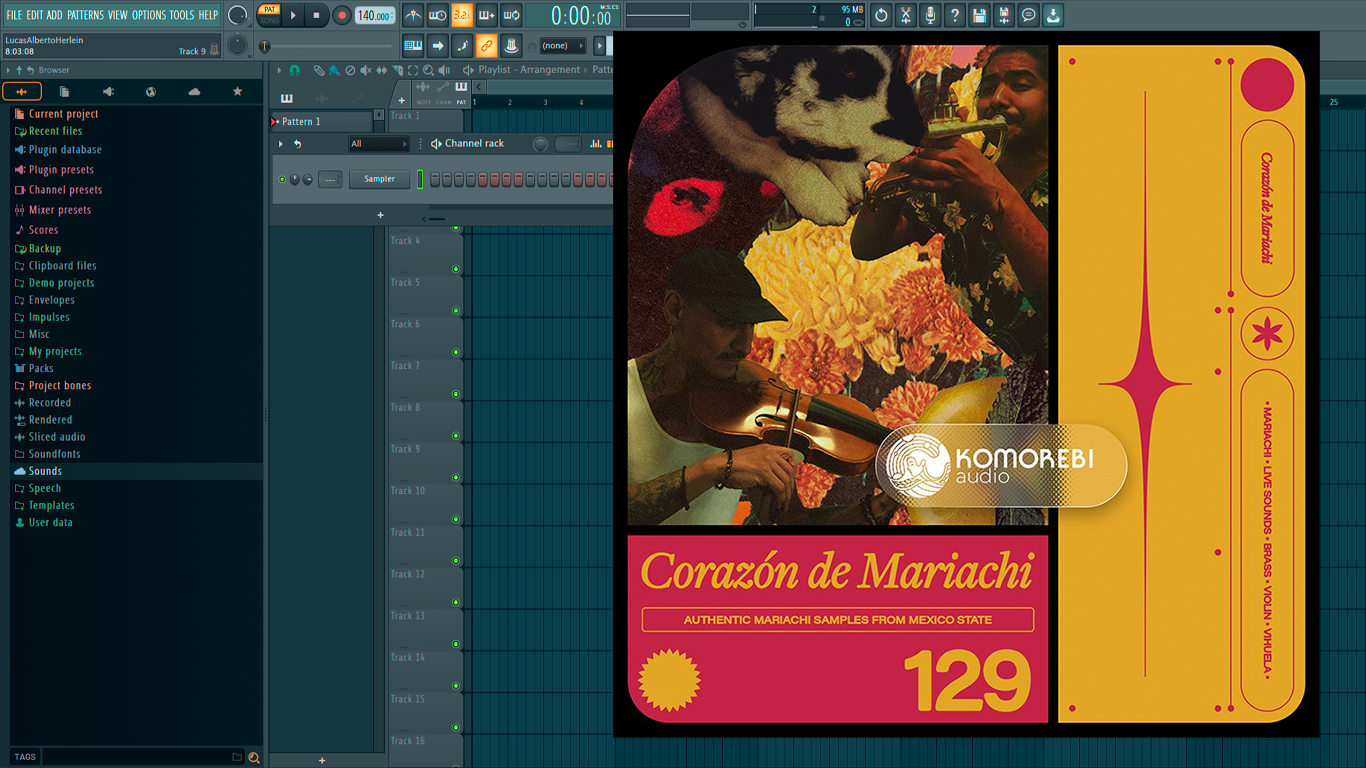Toggle the metronome icon
The image size is (1366, 768).
coord(413,15)
